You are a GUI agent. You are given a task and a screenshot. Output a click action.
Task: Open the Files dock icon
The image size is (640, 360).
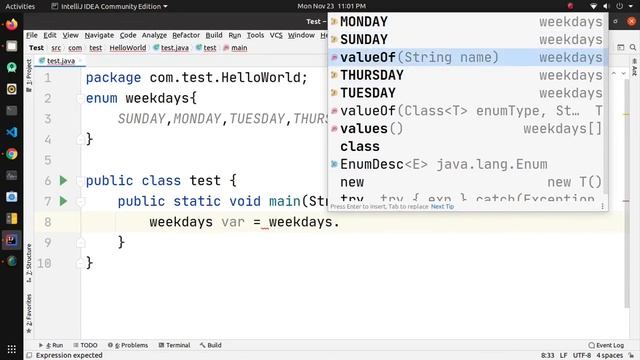[x=11, y=46]
